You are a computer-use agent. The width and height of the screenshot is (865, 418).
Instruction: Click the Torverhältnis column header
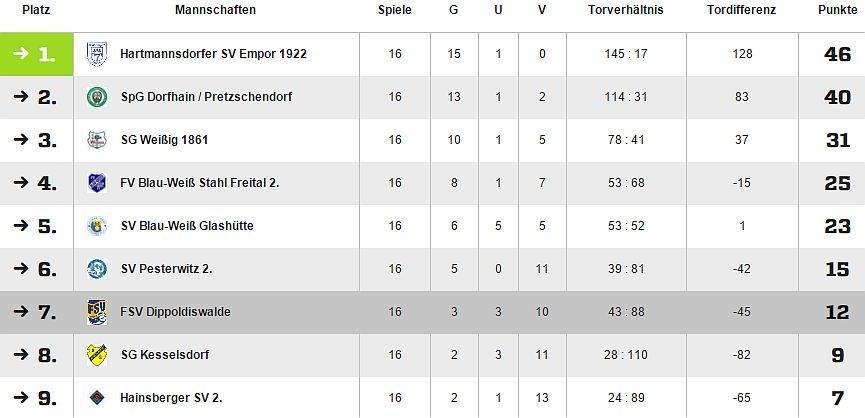(626, 10)
